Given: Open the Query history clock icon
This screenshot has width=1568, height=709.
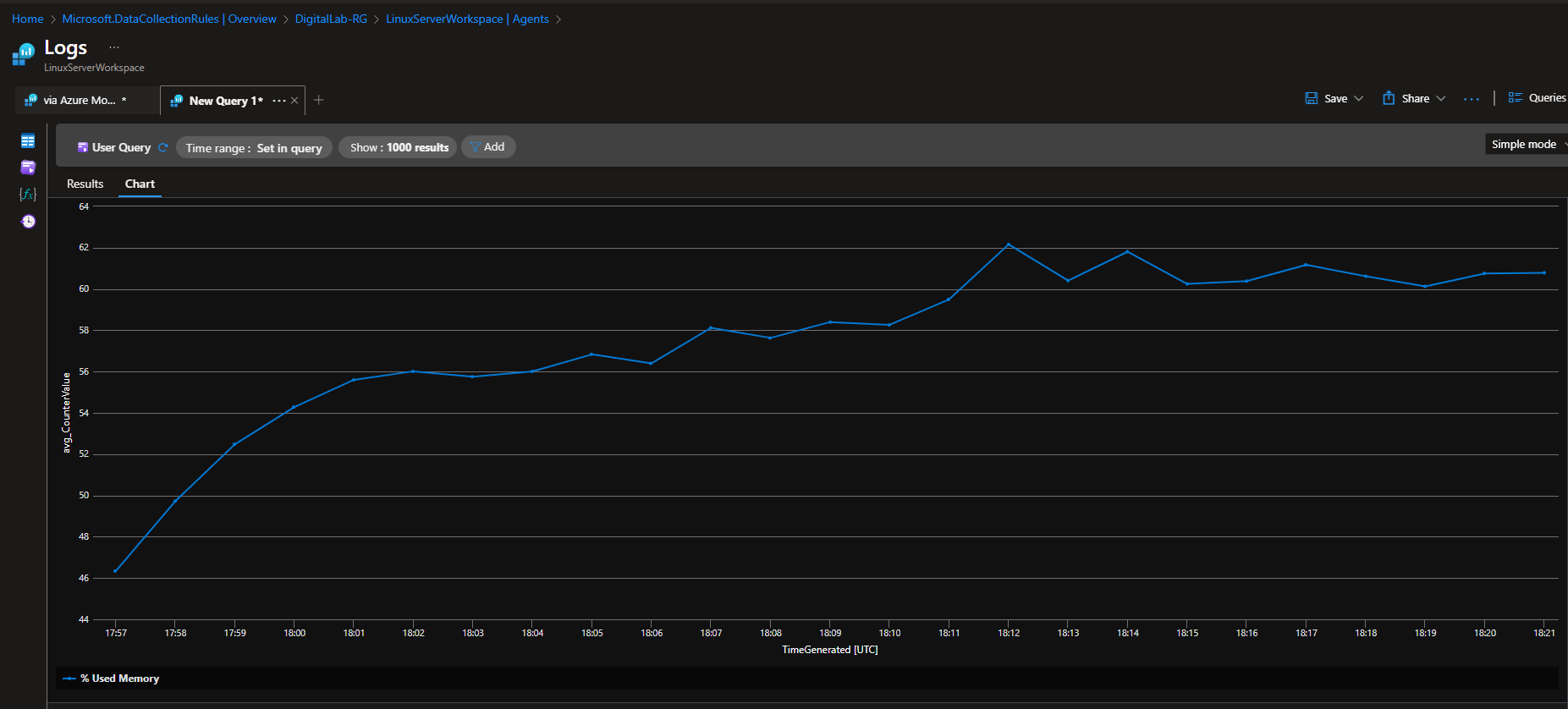Looking at the screenshot, I should (x=28, y=222).
